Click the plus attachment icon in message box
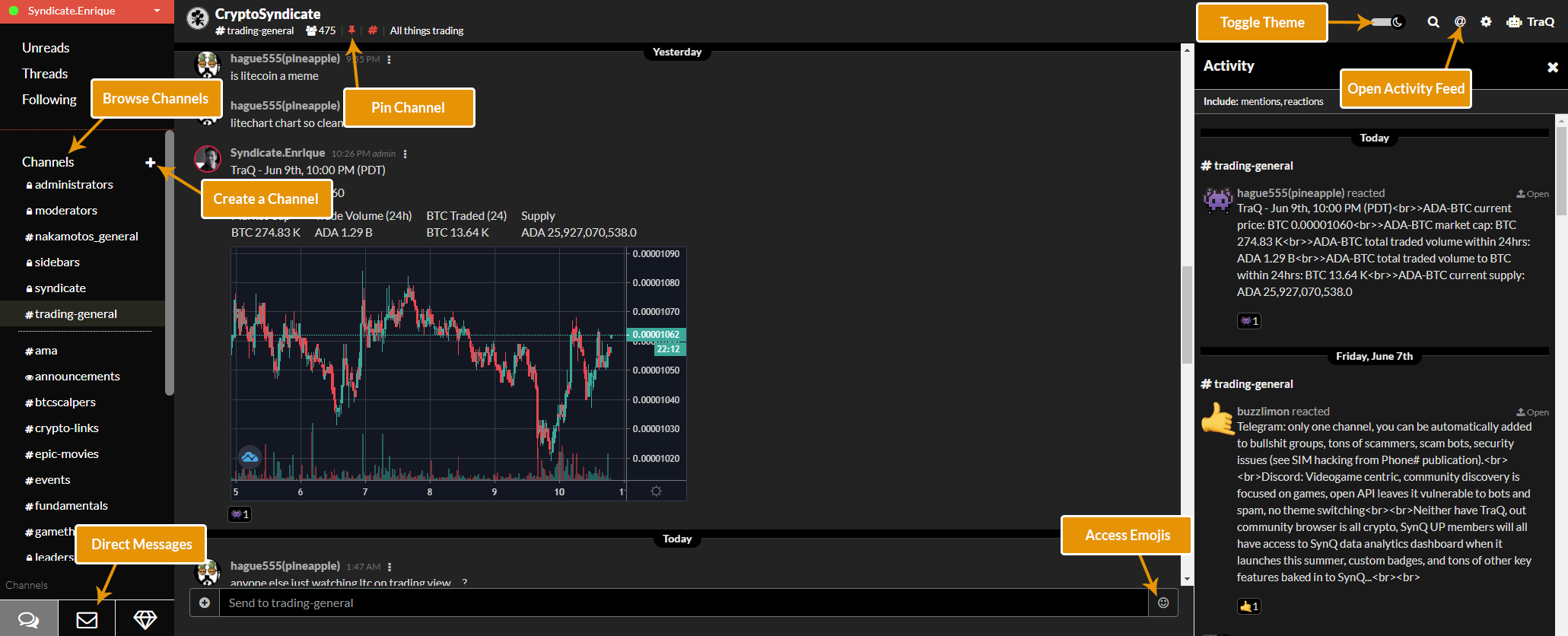Screen dimensions: 1568x636 coord(205,603)
